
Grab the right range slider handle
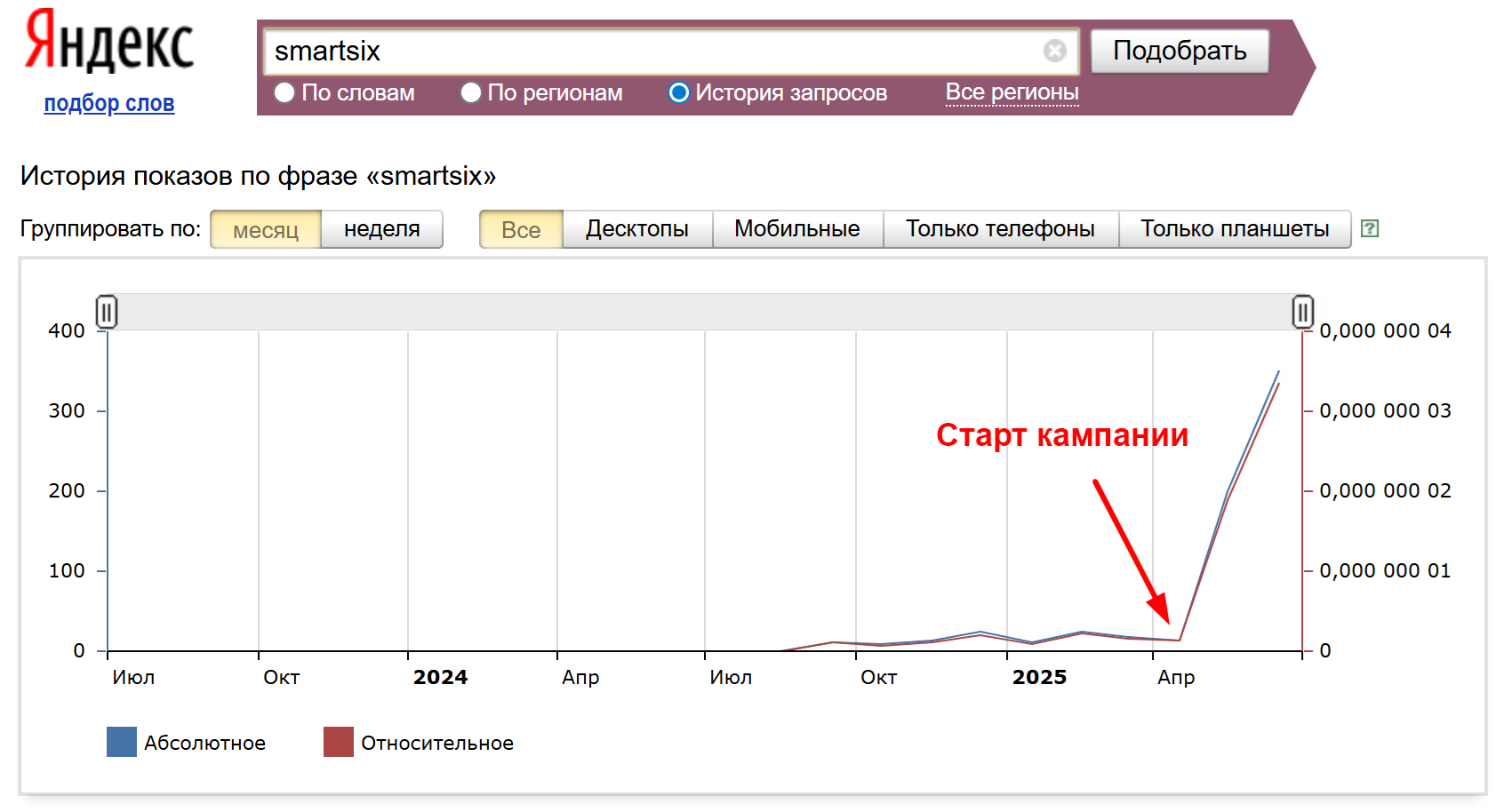(x=1302, y=312)
